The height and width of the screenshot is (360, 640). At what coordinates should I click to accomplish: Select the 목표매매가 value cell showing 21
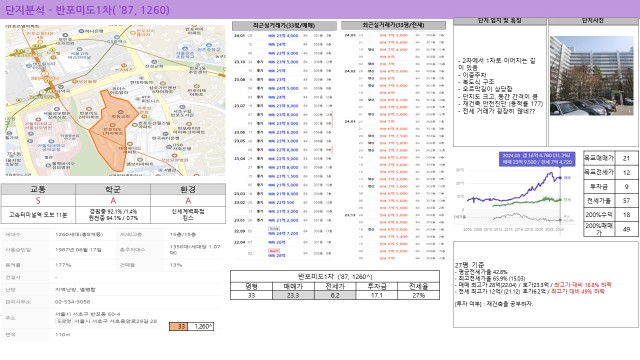(x=627, y=158)
